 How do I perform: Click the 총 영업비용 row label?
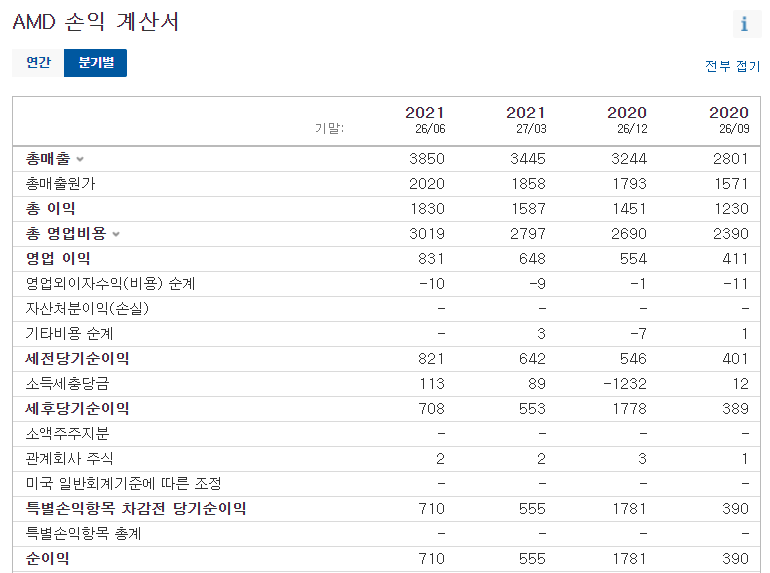(66, 234)
